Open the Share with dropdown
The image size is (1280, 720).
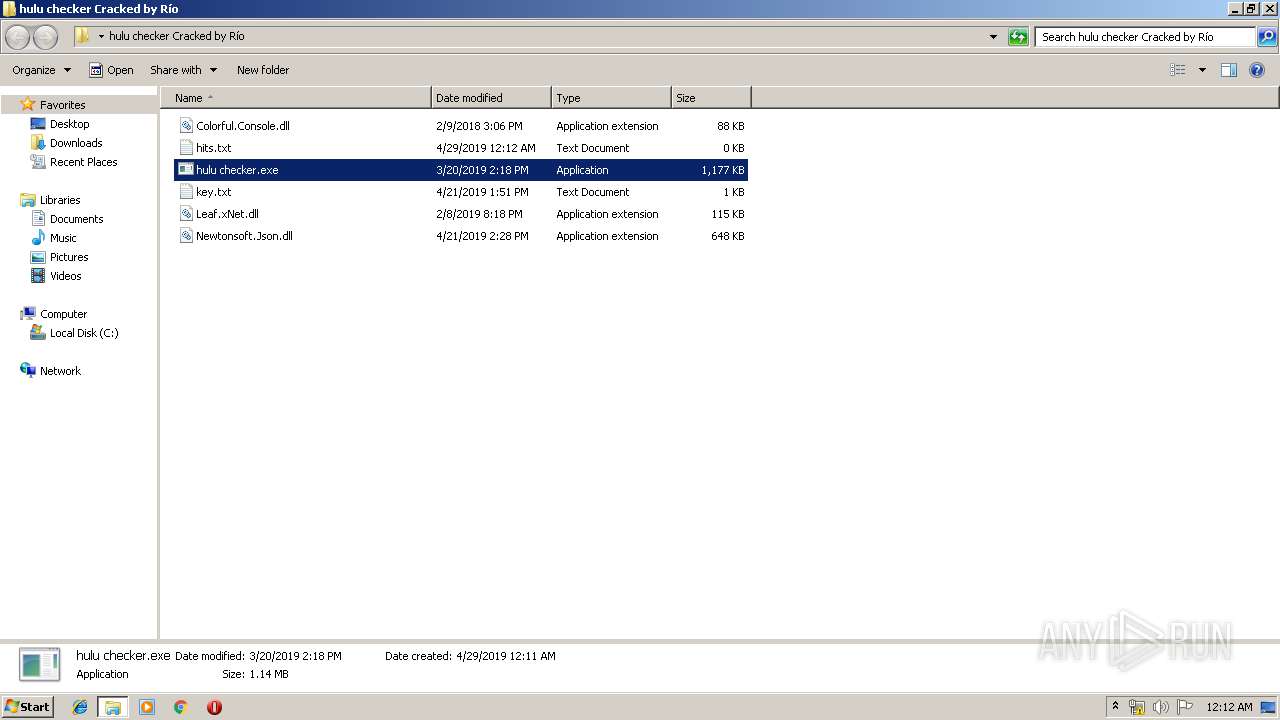(x=183, y=70)
